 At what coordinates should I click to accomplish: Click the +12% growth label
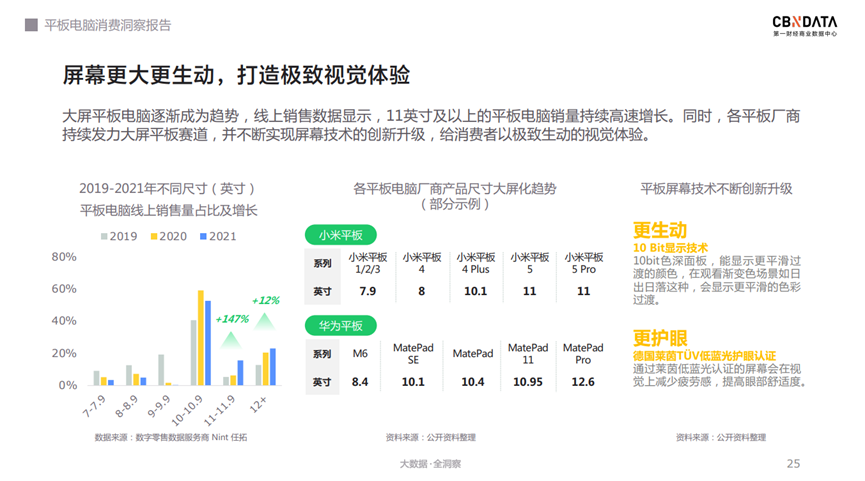click(265, 300)
